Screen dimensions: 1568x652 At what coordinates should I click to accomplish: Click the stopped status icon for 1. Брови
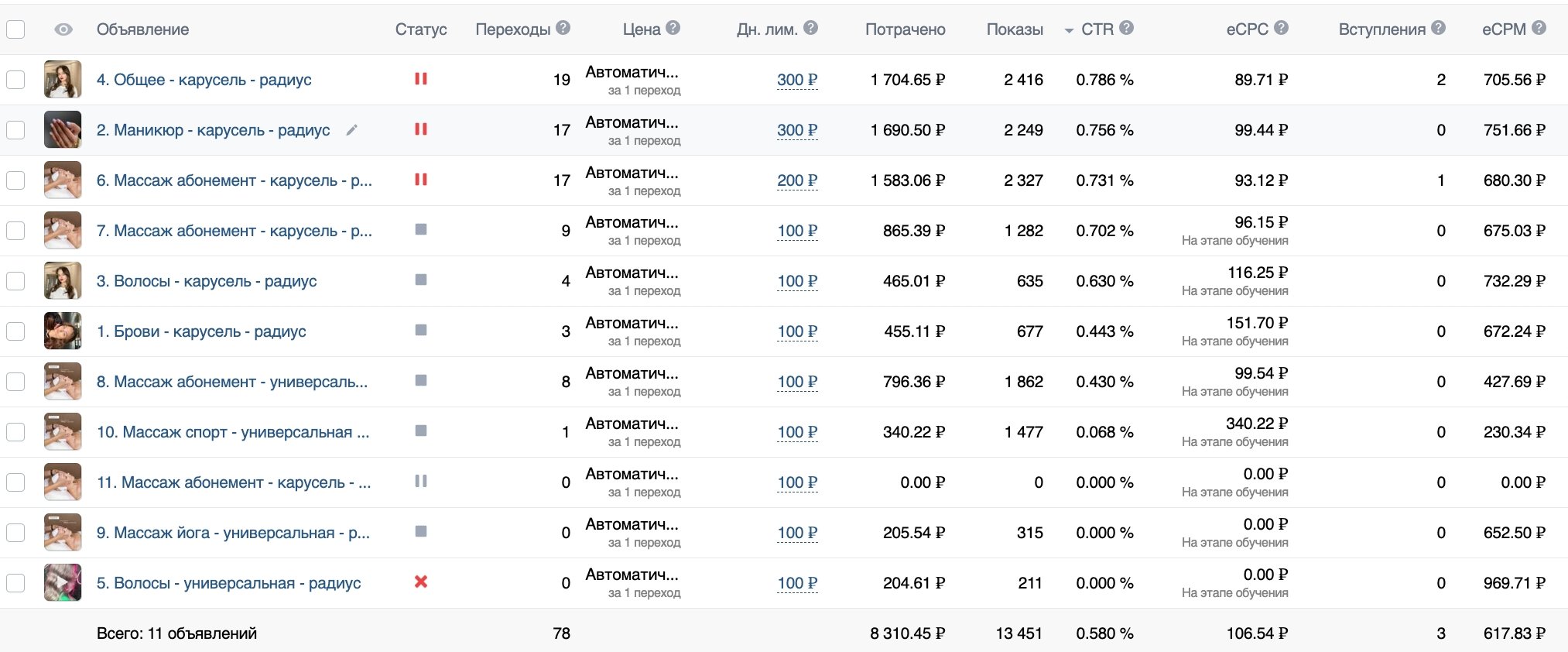pyautogui.click(x=421, y=330)
